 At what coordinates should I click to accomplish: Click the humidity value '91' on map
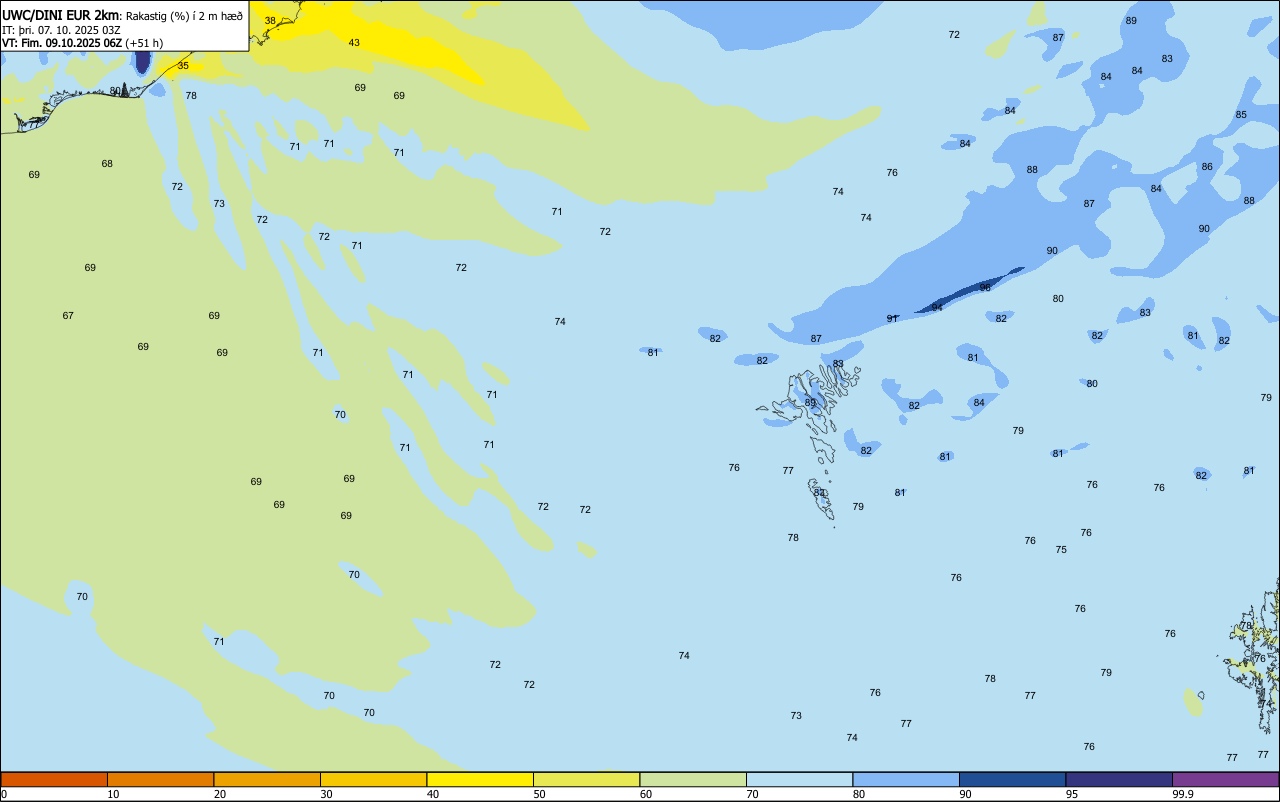click(x=892, y=318)
